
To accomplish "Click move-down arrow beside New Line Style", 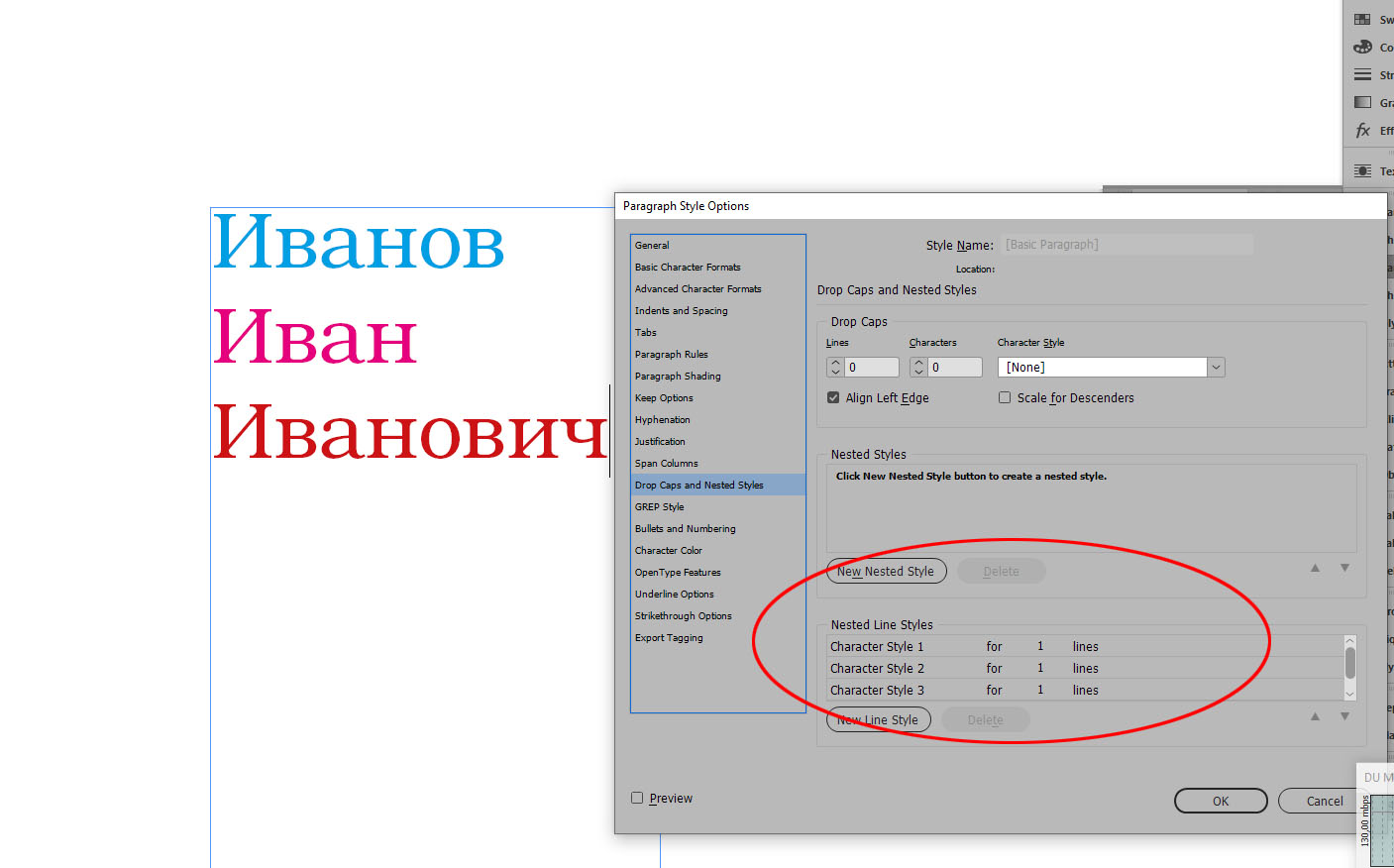I will pos(1344,716).
